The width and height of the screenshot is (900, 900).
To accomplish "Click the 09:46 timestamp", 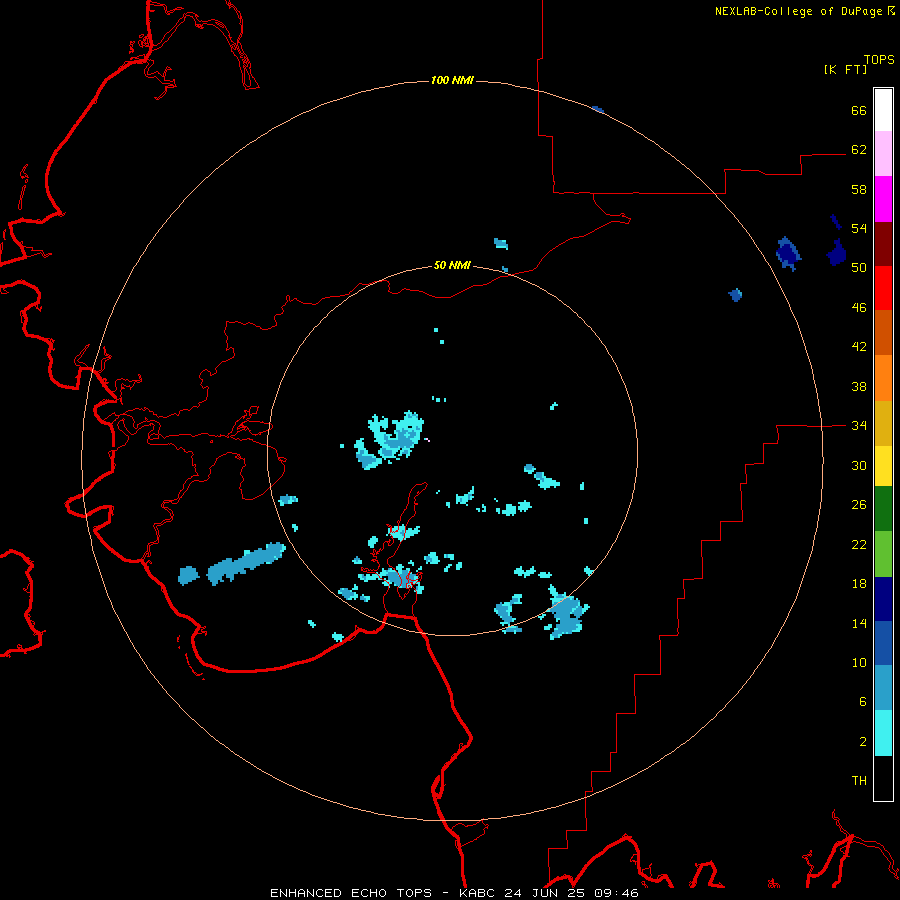I will (x=615, y=893).
